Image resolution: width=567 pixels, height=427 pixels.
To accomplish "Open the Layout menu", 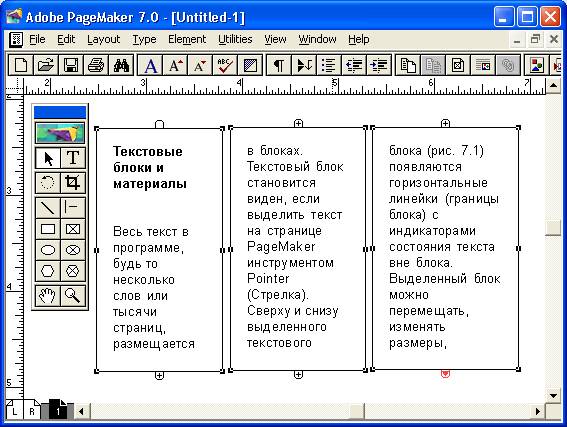I will 103,39.
